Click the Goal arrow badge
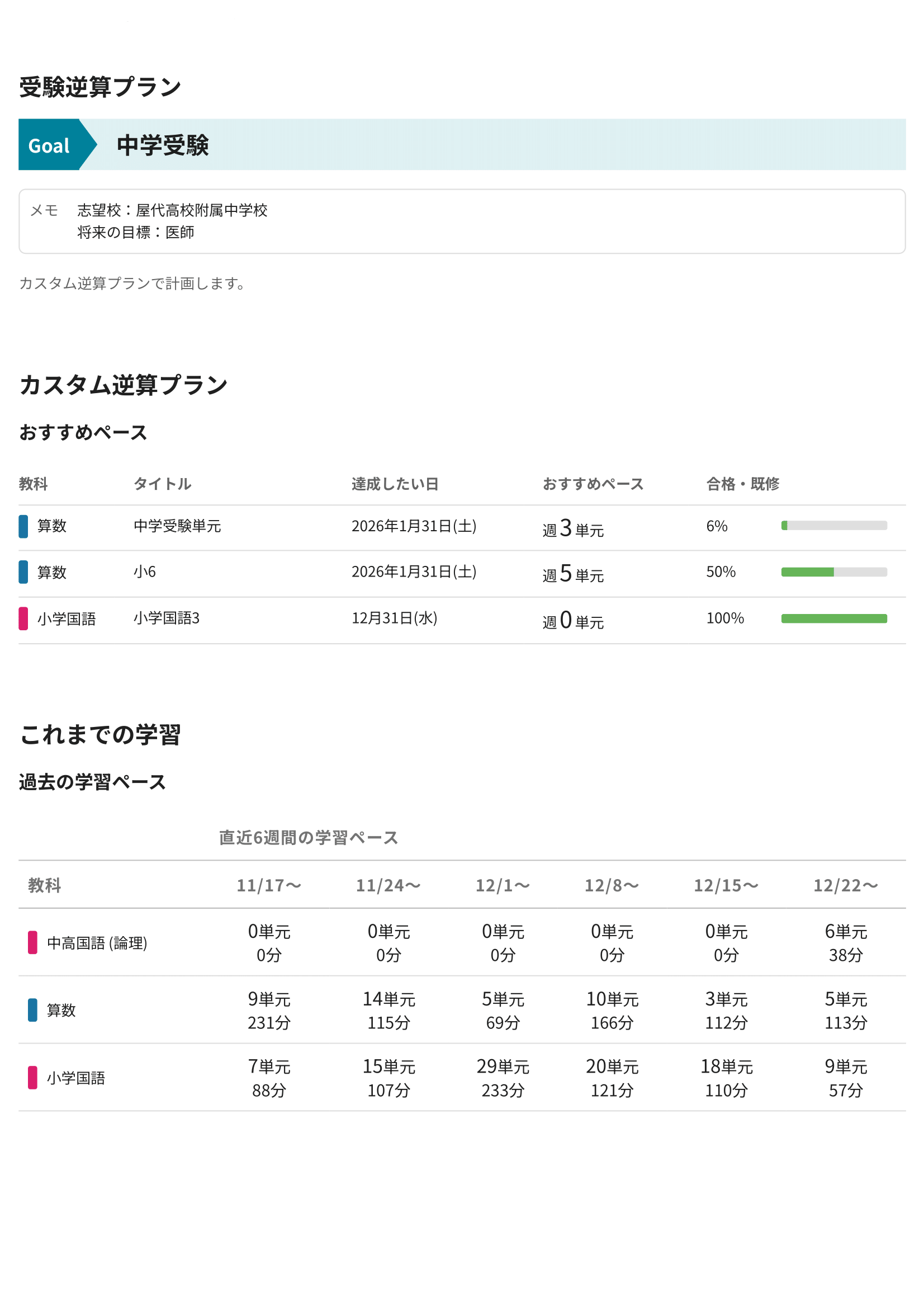Image resolution: width=924 pixels, height=1308 pixels. coord(53,145)
